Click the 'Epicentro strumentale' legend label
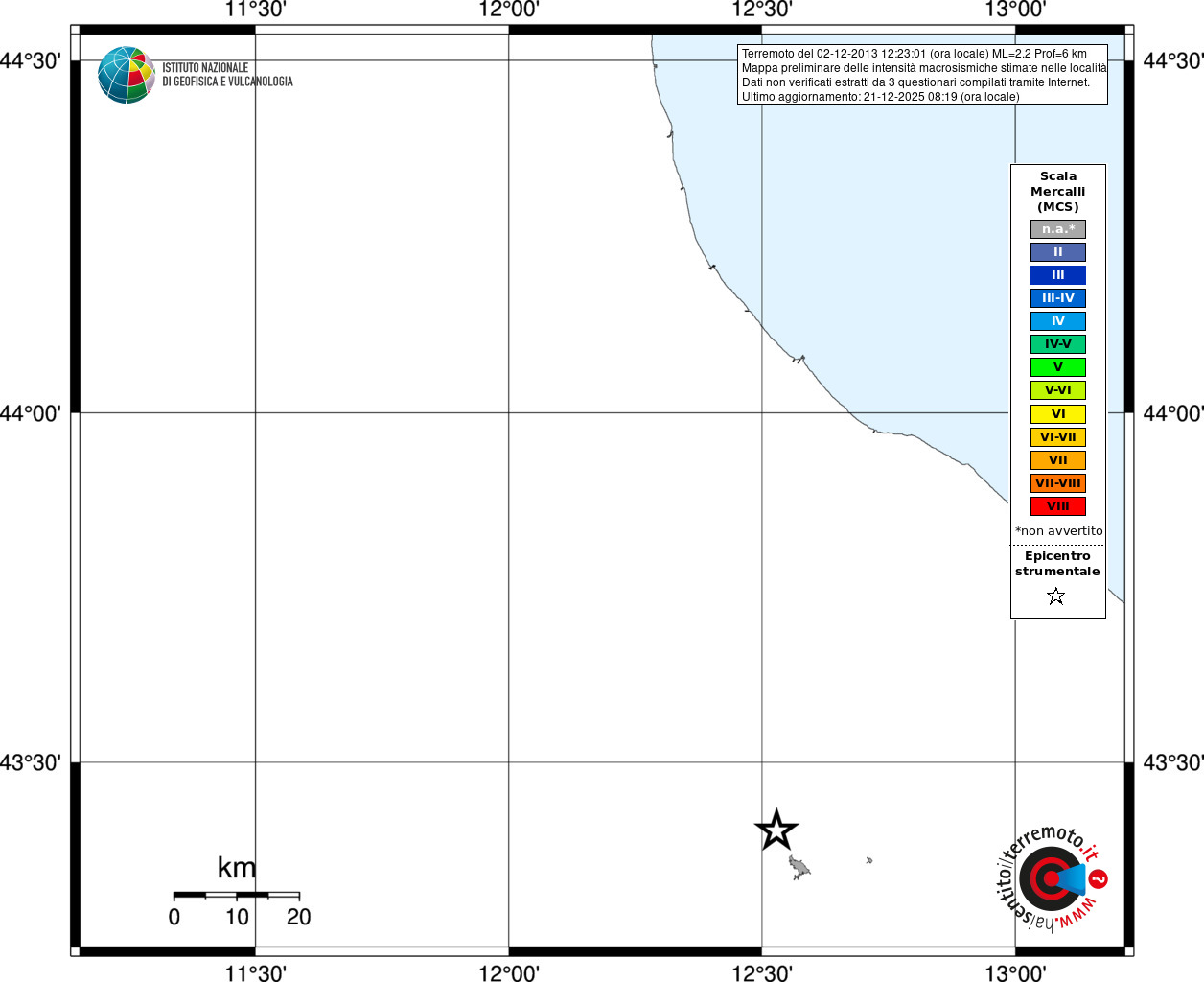This screenshot has height=982, width=1204. point(1057,564)
